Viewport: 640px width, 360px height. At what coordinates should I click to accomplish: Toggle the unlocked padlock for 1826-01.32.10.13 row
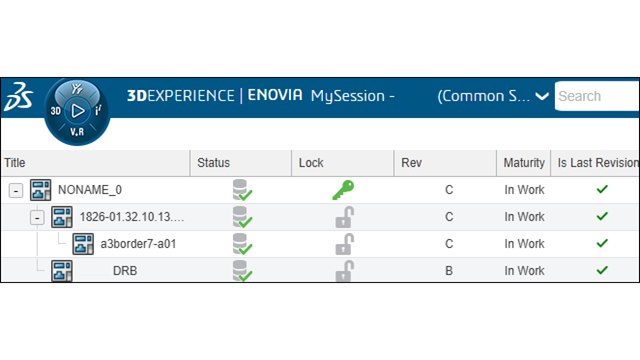tap(344, 217)
